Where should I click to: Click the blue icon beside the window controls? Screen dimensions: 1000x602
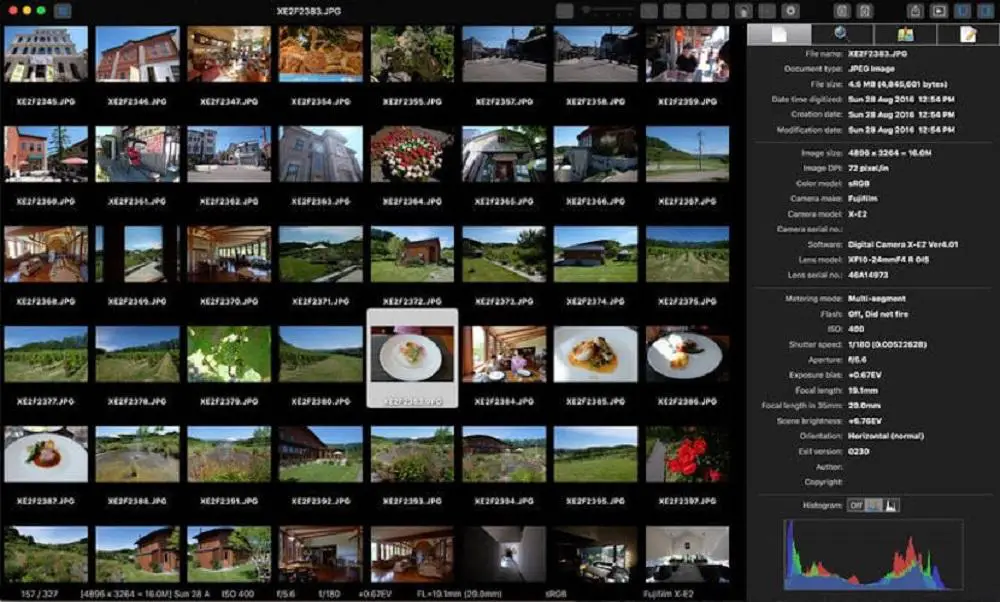[62, 11]
